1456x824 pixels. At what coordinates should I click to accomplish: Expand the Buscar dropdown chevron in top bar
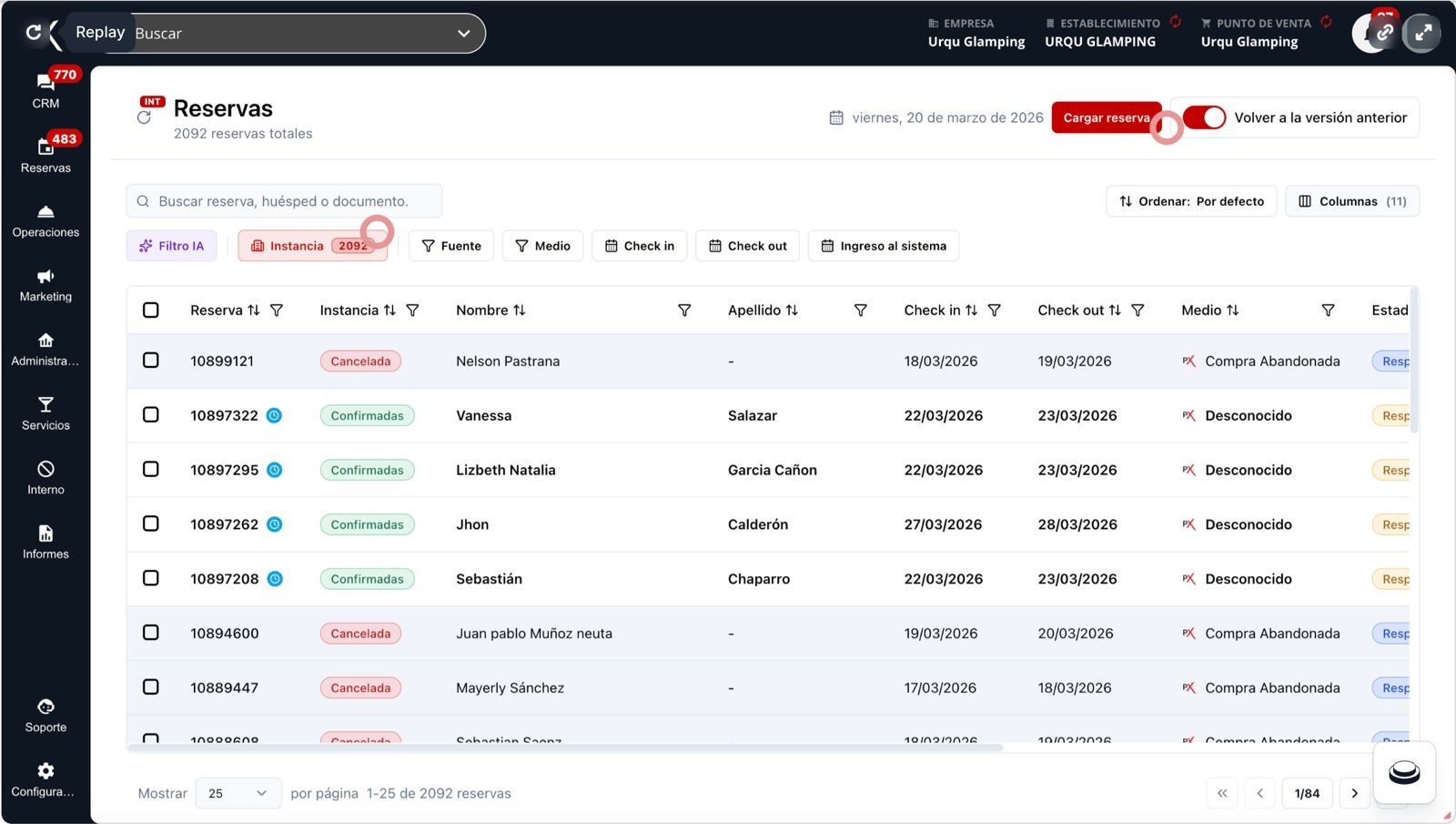464,34
